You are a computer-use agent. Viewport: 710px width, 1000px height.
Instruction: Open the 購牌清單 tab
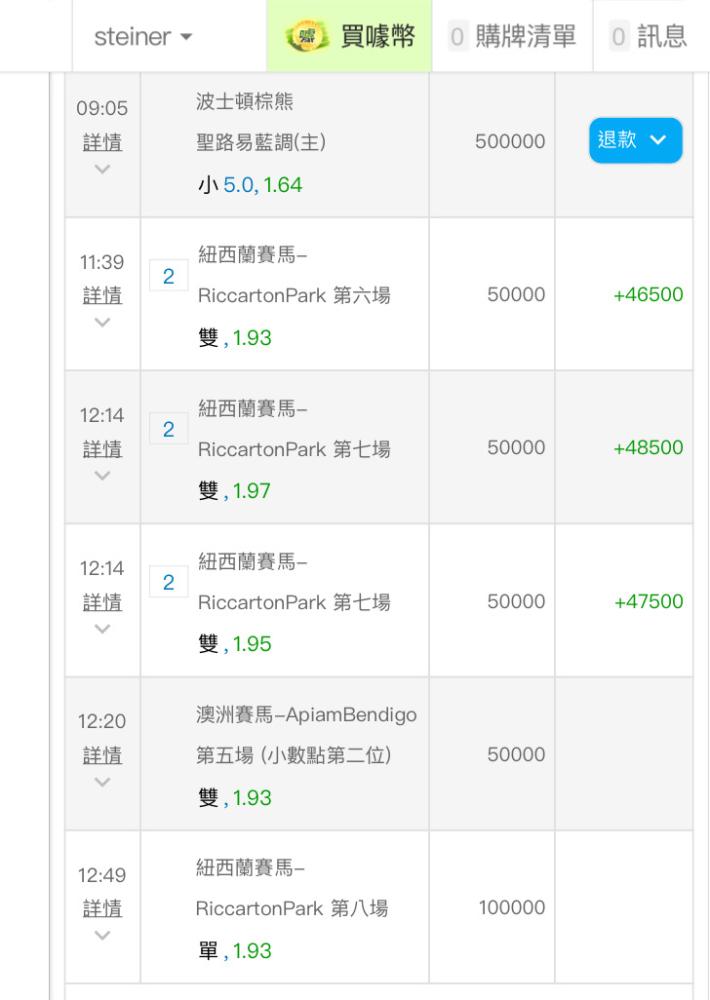tap(512, 37)
